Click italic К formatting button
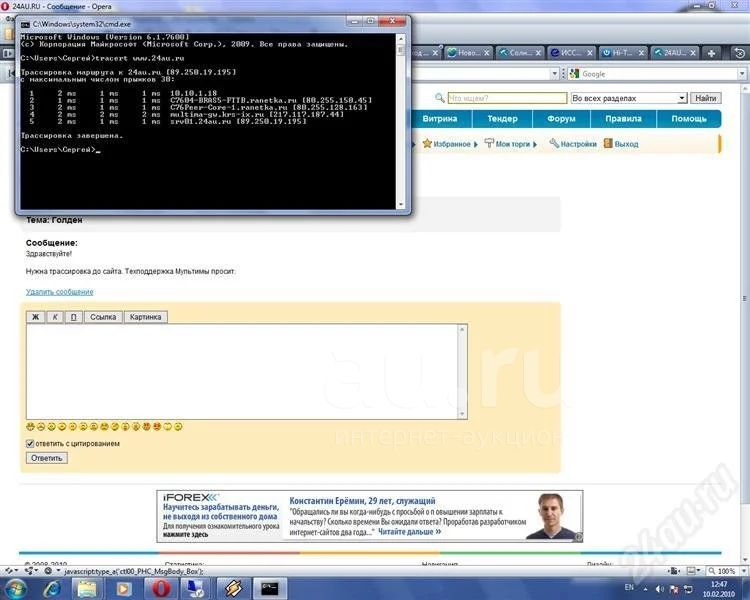 point(55,317)
